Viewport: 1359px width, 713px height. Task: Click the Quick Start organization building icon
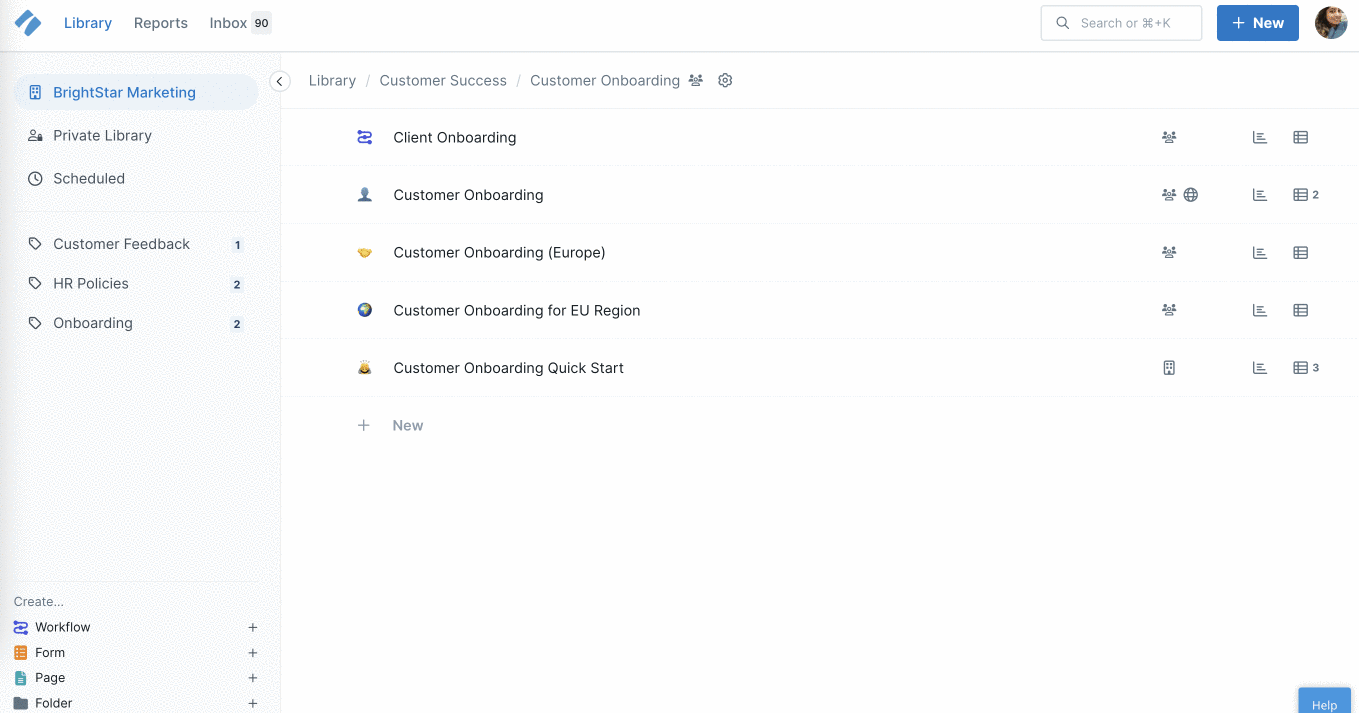click(1169, 368)
